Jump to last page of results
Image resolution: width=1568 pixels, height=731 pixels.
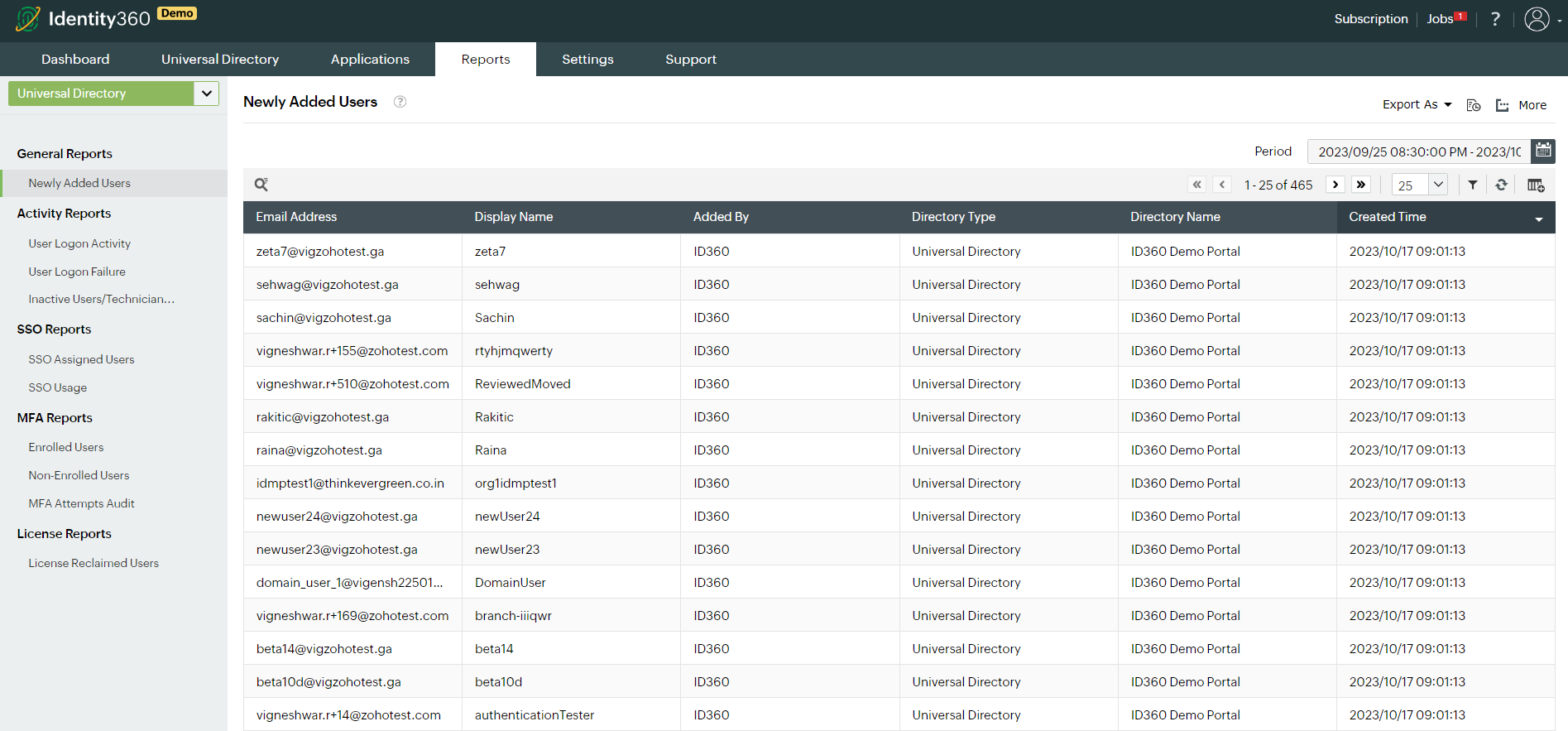pos(1361,185)
